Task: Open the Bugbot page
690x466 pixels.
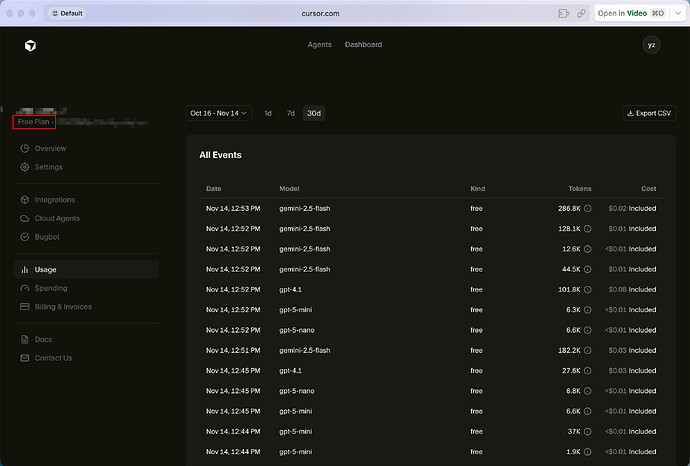Action: pyautogui.click(x=86, y=237)
